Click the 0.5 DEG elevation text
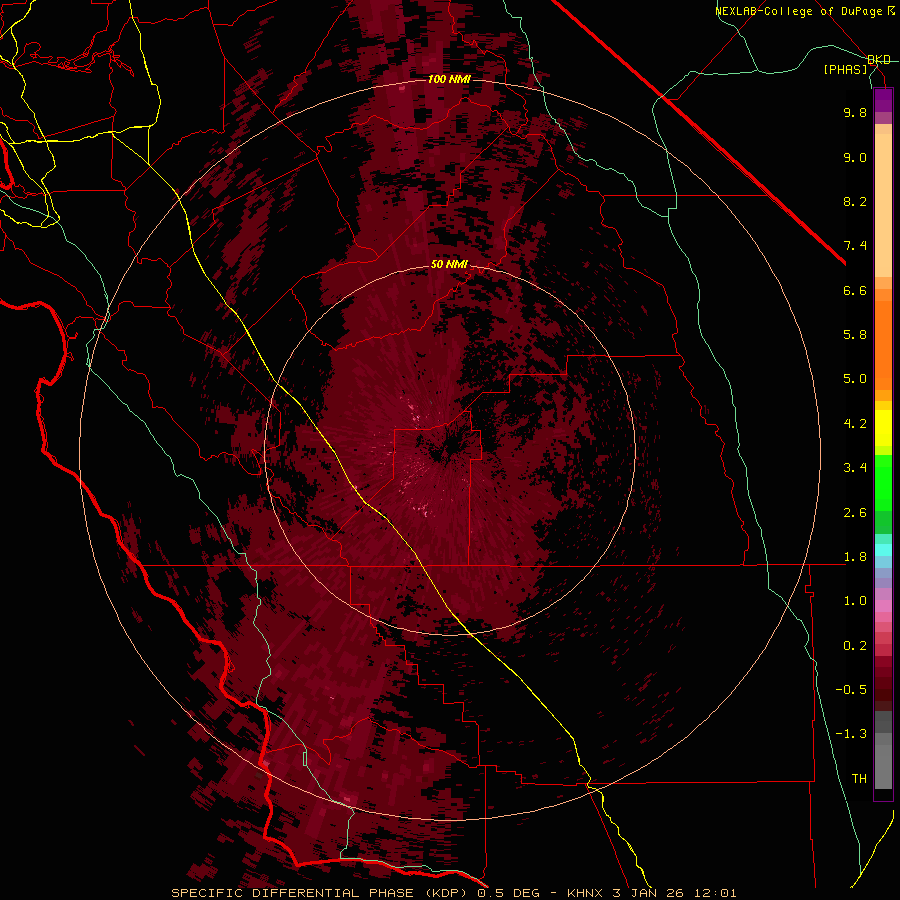The width and height of the screenshot is (900, 900). point(509,893)
